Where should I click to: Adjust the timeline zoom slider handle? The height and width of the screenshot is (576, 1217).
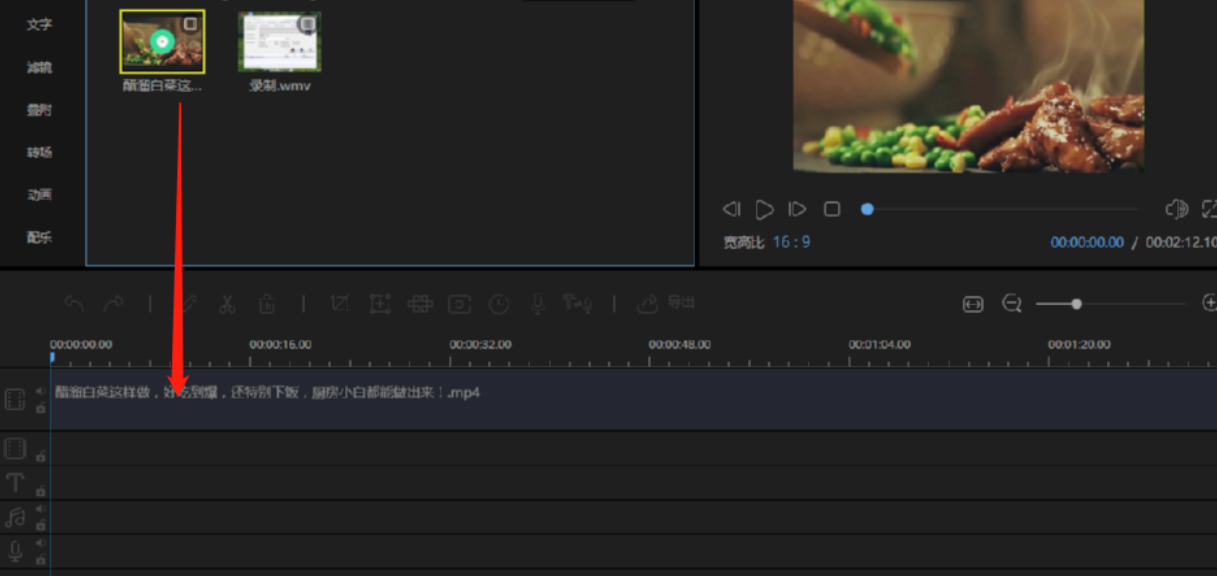(1076, 303)
